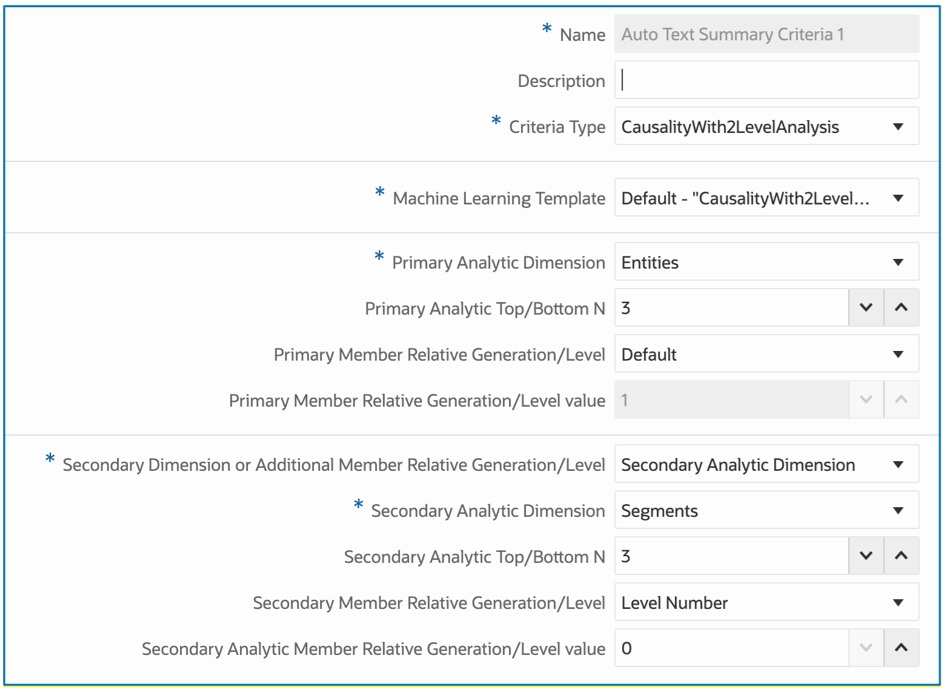Decrease Primary Analytic Top/Bottom N value
Viewport: 946px width, 692px height.
point(866,309)
